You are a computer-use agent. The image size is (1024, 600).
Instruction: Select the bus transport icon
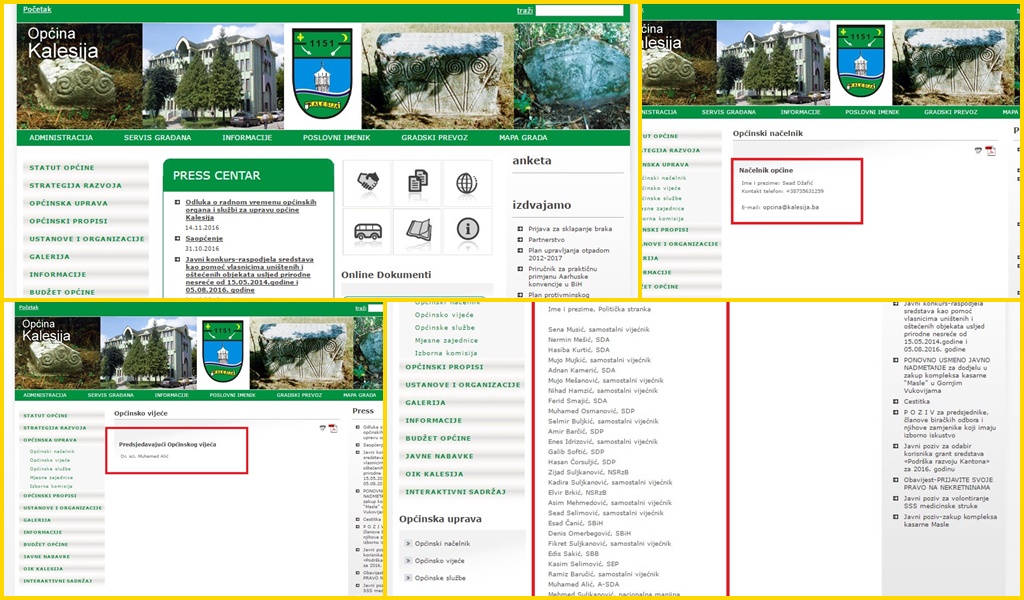coord(367,232)
